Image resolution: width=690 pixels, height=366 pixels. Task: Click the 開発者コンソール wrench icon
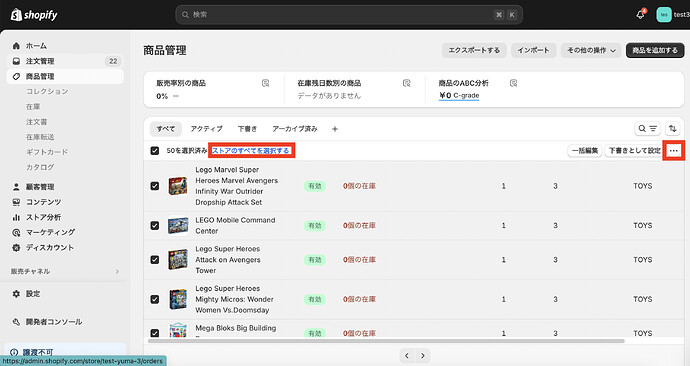pos(16,322)
